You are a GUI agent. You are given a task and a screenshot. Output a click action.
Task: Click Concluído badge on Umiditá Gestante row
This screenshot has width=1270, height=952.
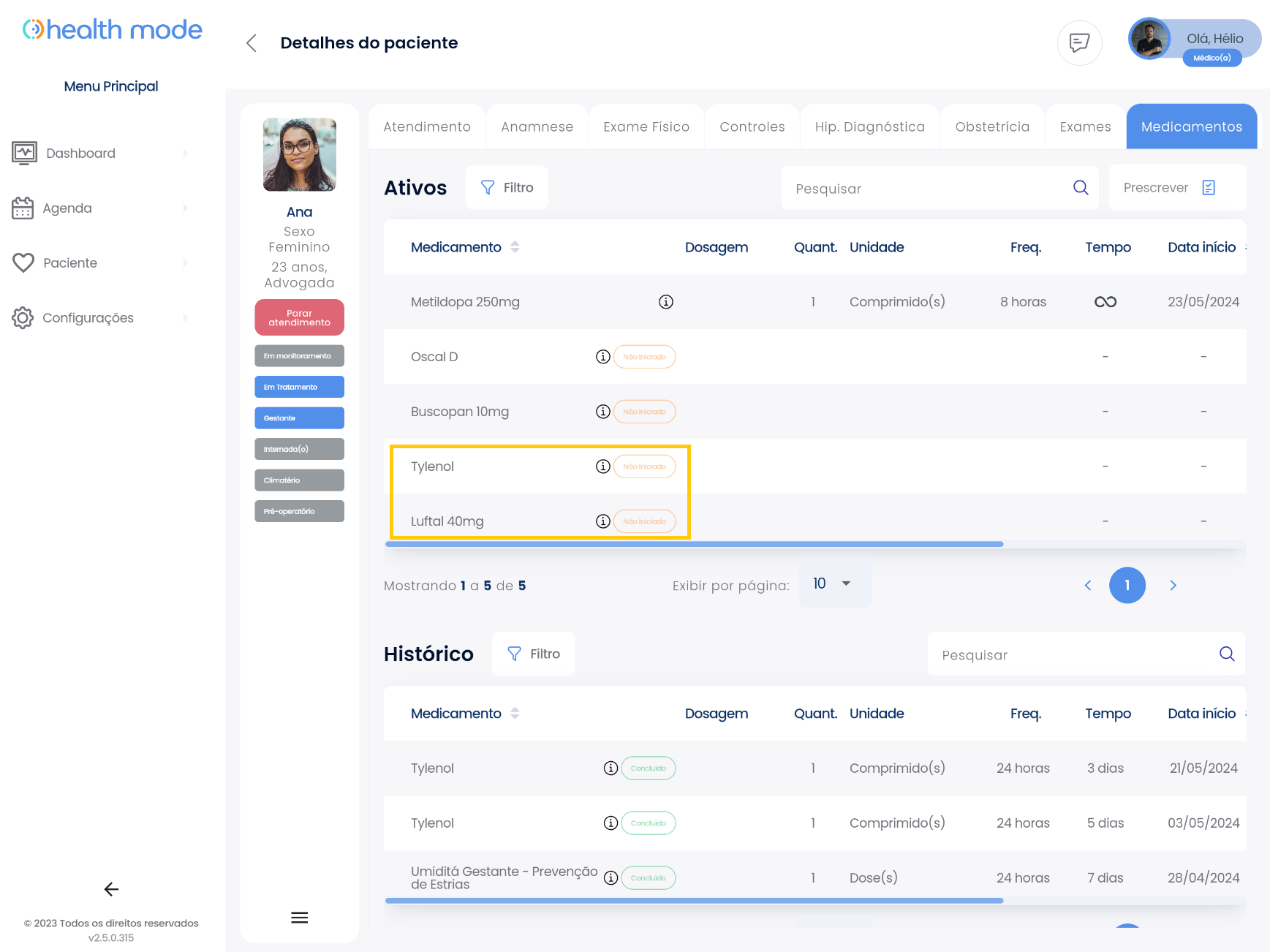(x=649, y=878)
